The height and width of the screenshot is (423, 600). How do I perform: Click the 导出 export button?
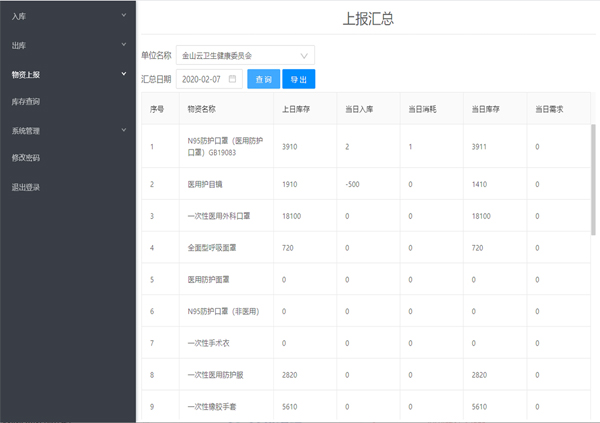298,79
